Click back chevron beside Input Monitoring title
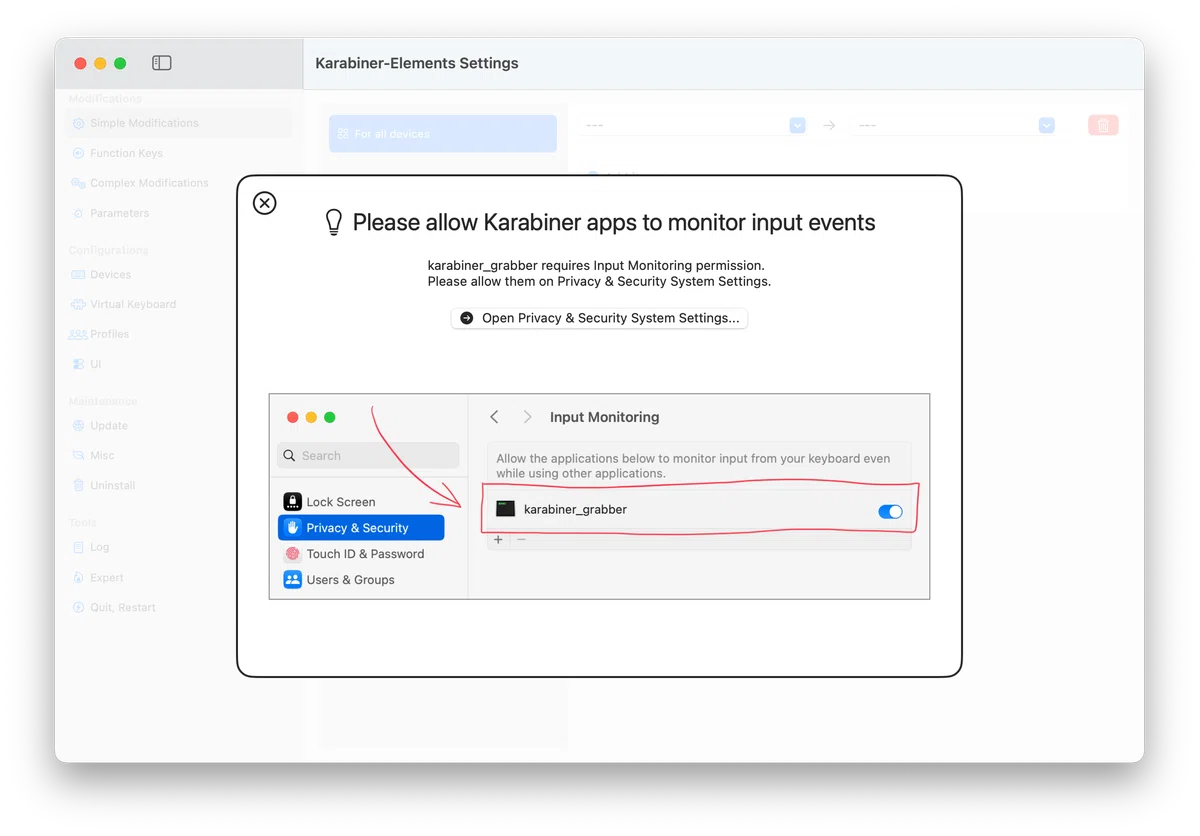The image size is (1200, 836). click(494, 417)
